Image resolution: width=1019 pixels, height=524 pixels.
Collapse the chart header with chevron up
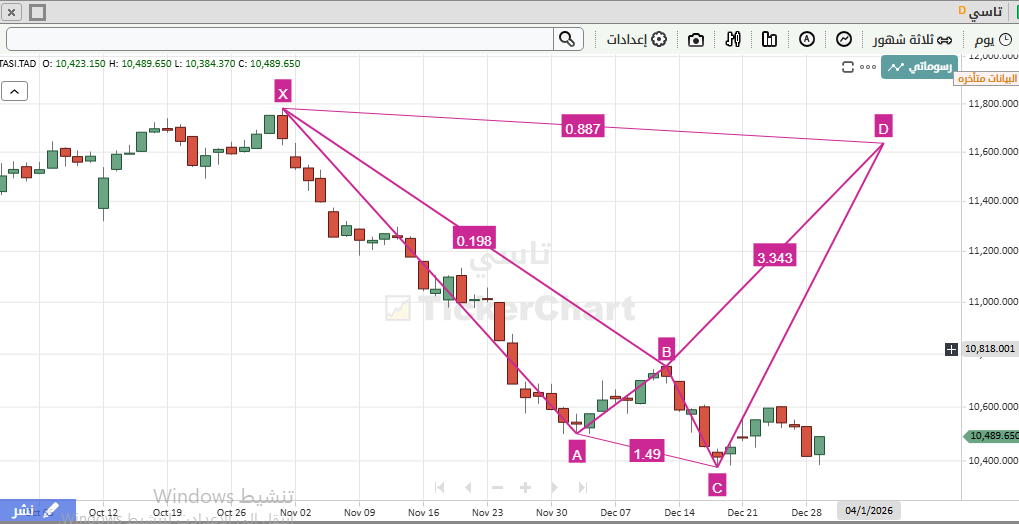(15, 91)
